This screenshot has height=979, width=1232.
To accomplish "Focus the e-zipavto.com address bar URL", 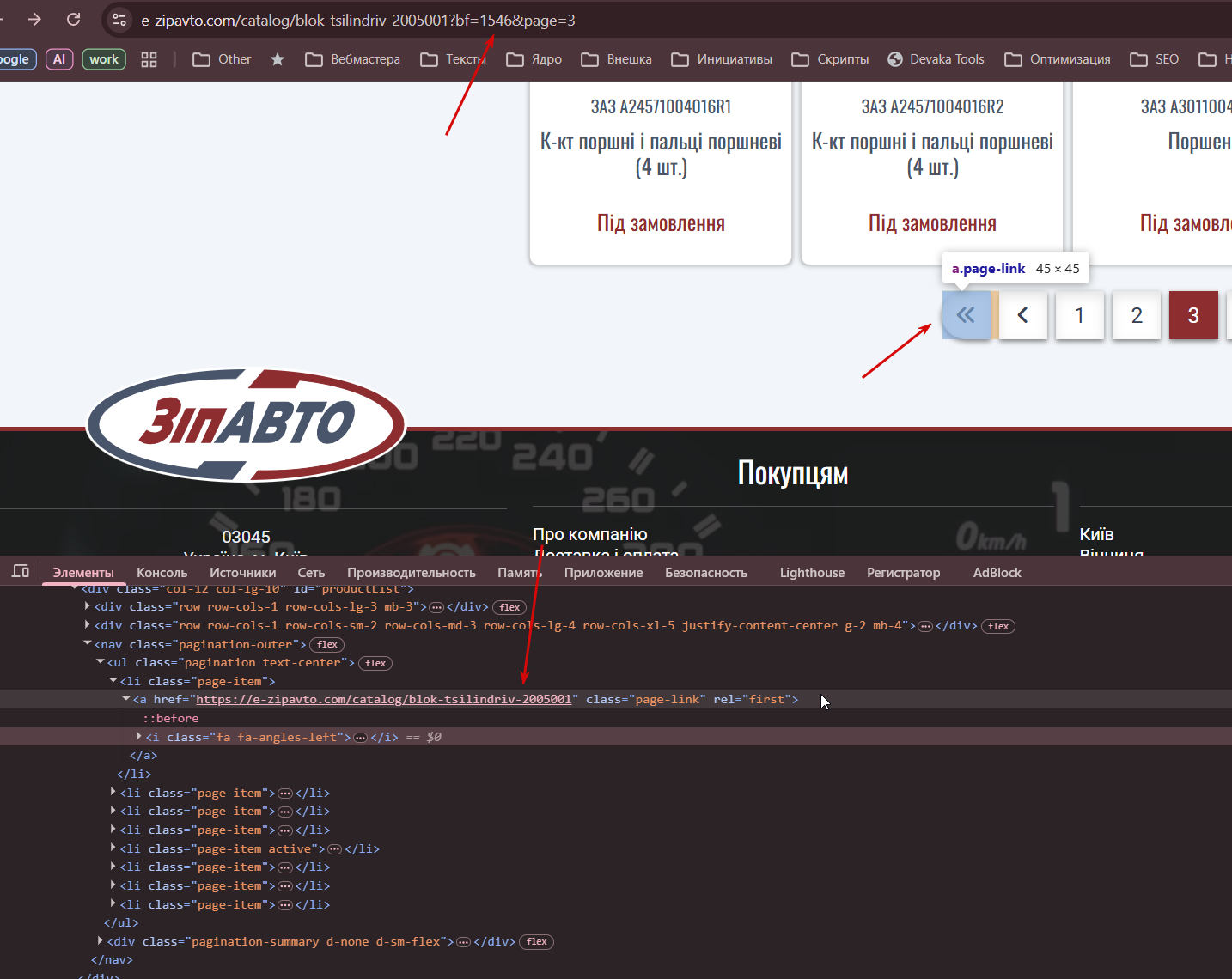I will (x=358, y=20).
